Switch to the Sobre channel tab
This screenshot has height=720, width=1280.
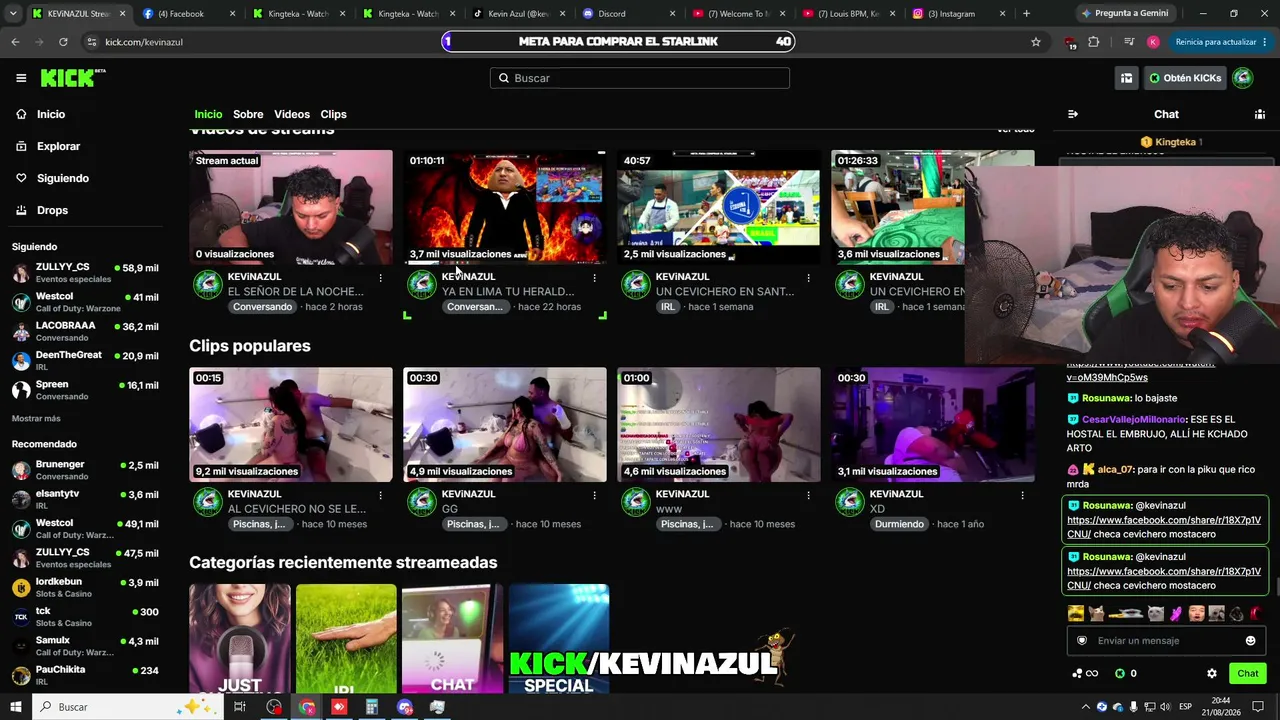(248, 115)
